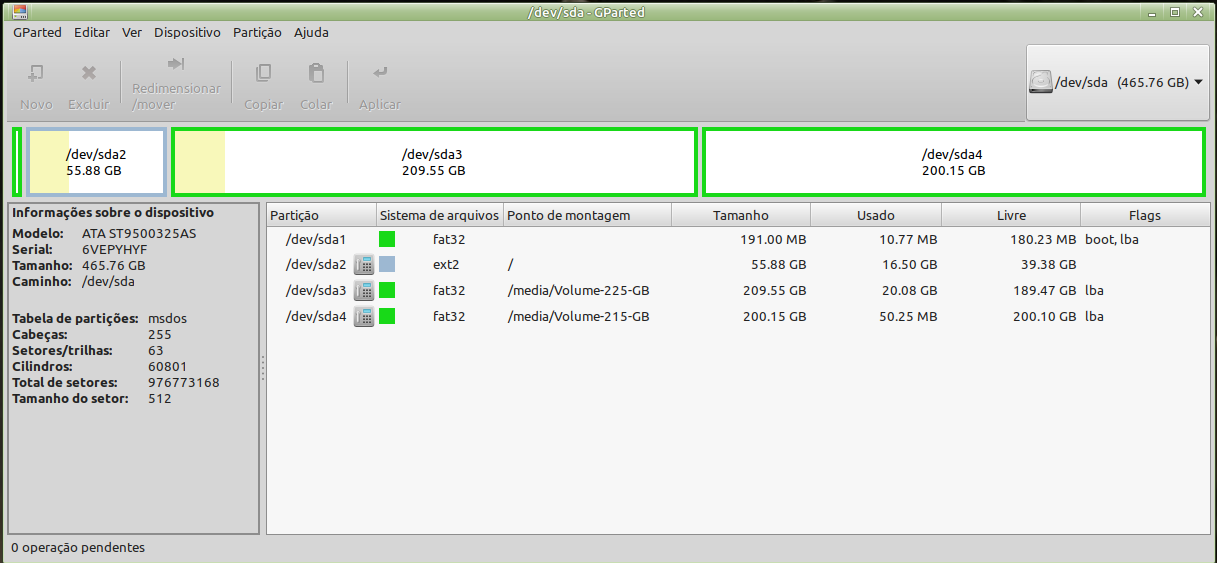The width and height of the screenshot is (1217, 563).
Task: Click the mounted keys icon for /dev/sda4
Action: [364, 317]
